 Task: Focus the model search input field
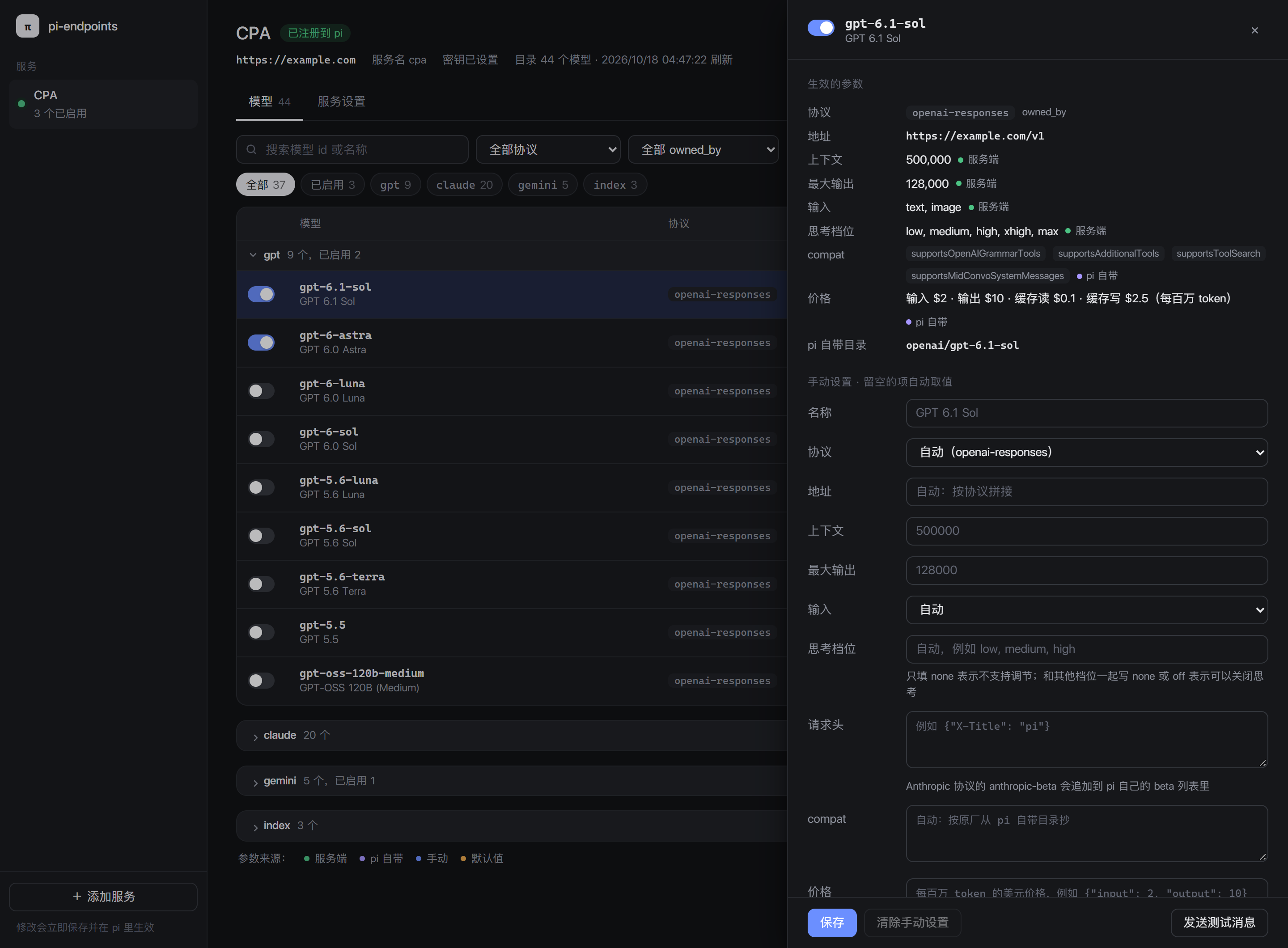point(352,150)
